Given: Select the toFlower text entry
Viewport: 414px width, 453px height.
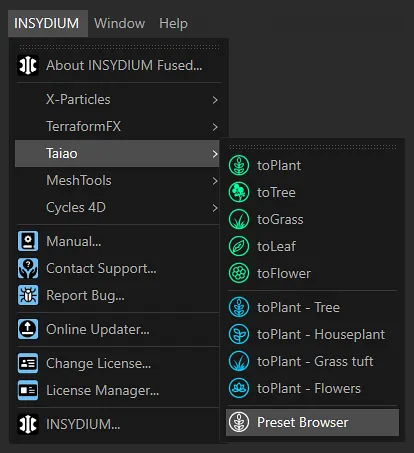Looking at the screenshot, I should coord(284,274).
